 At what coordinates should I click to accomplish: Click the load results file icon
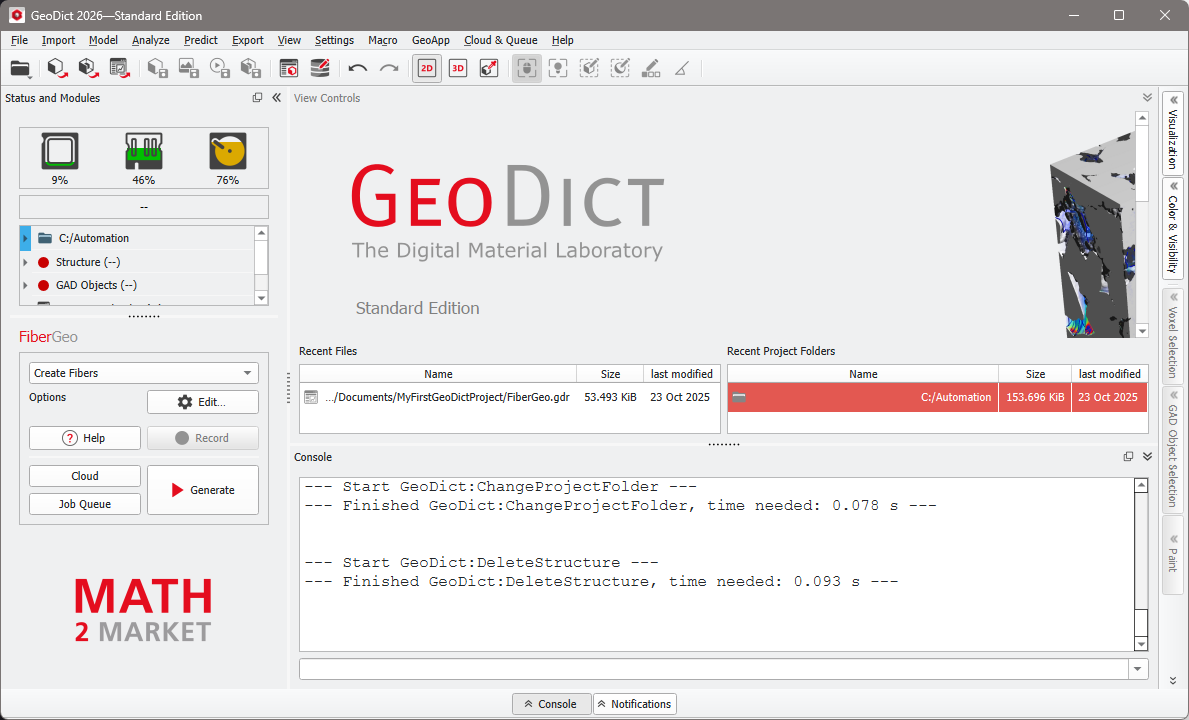point(119,68)
